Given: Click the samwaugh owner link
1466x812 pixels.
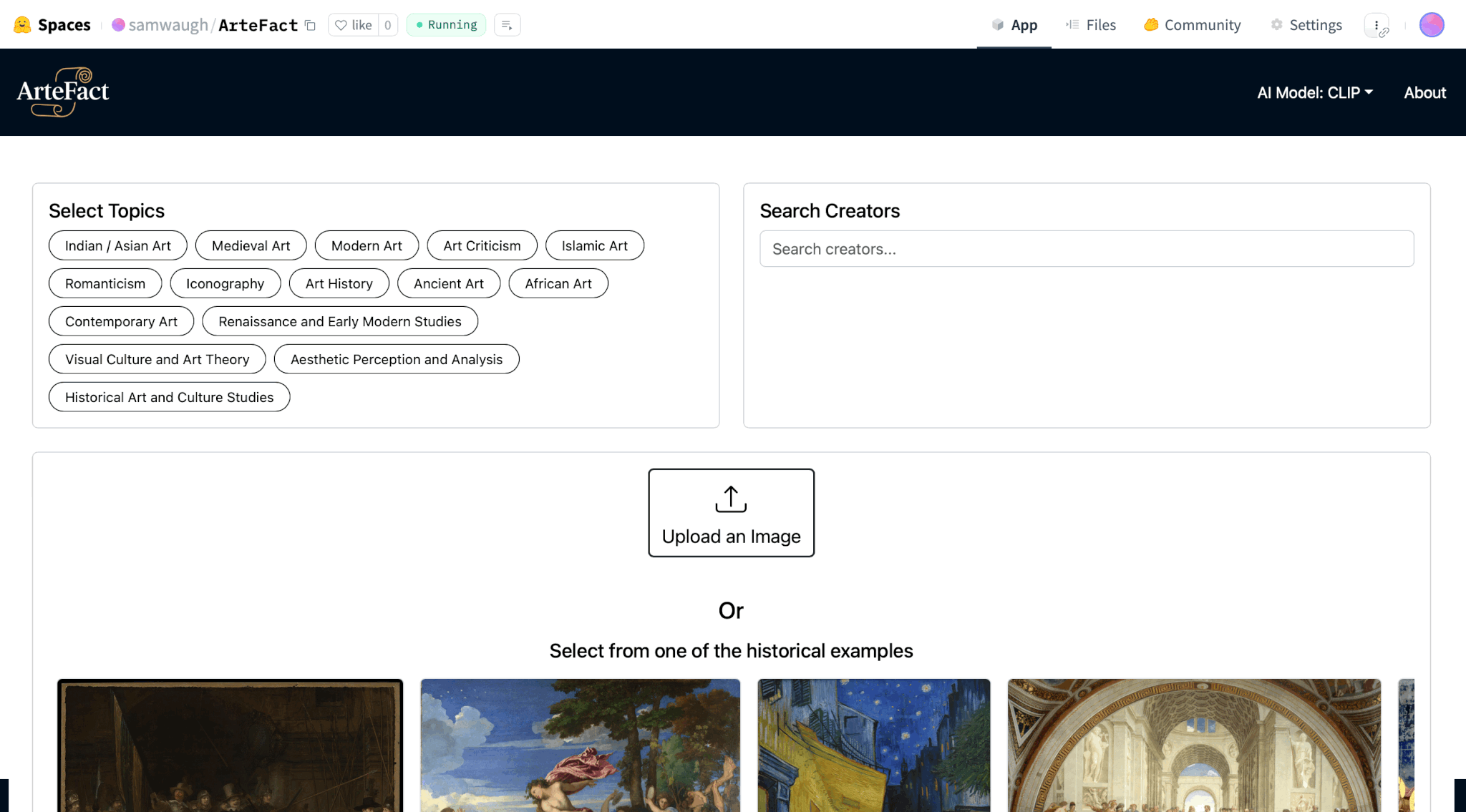Looking at the screenshot, I should [168, 25].
